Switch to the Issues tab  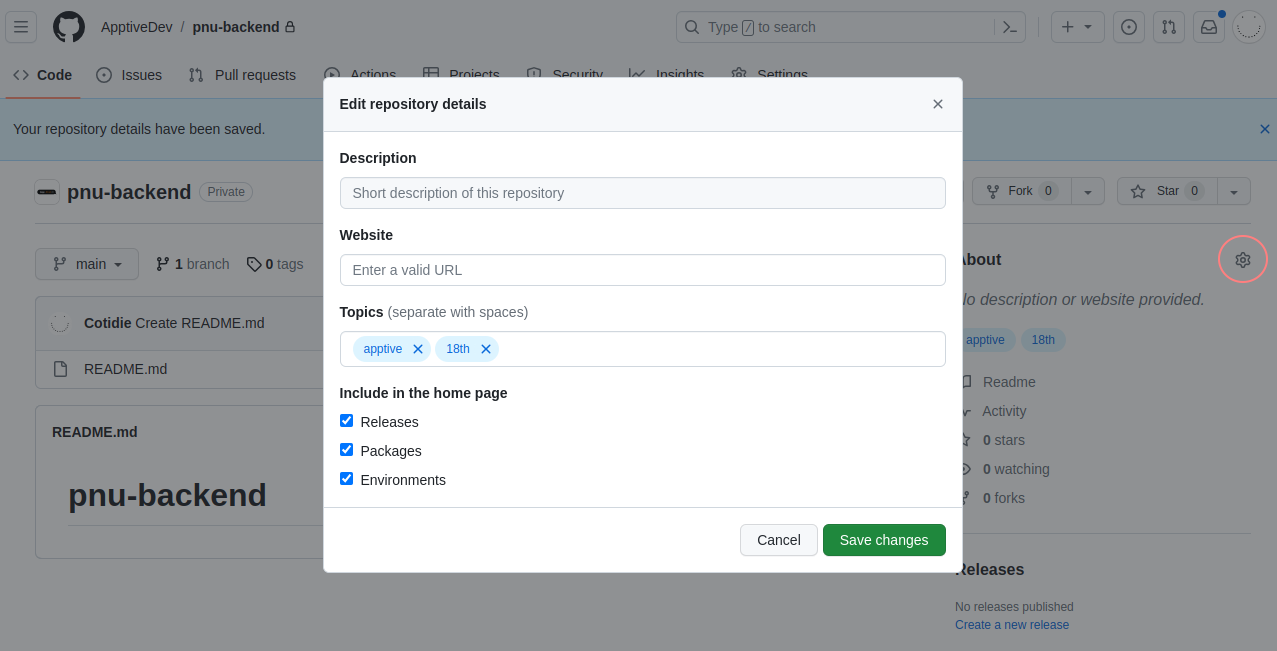click(129, 75)
